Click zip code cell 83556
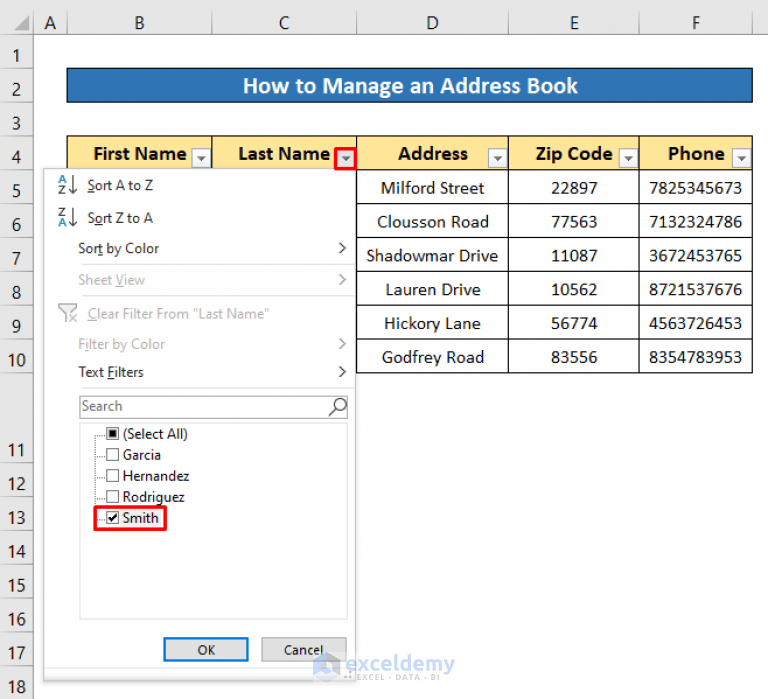 (x=574, y=357)
